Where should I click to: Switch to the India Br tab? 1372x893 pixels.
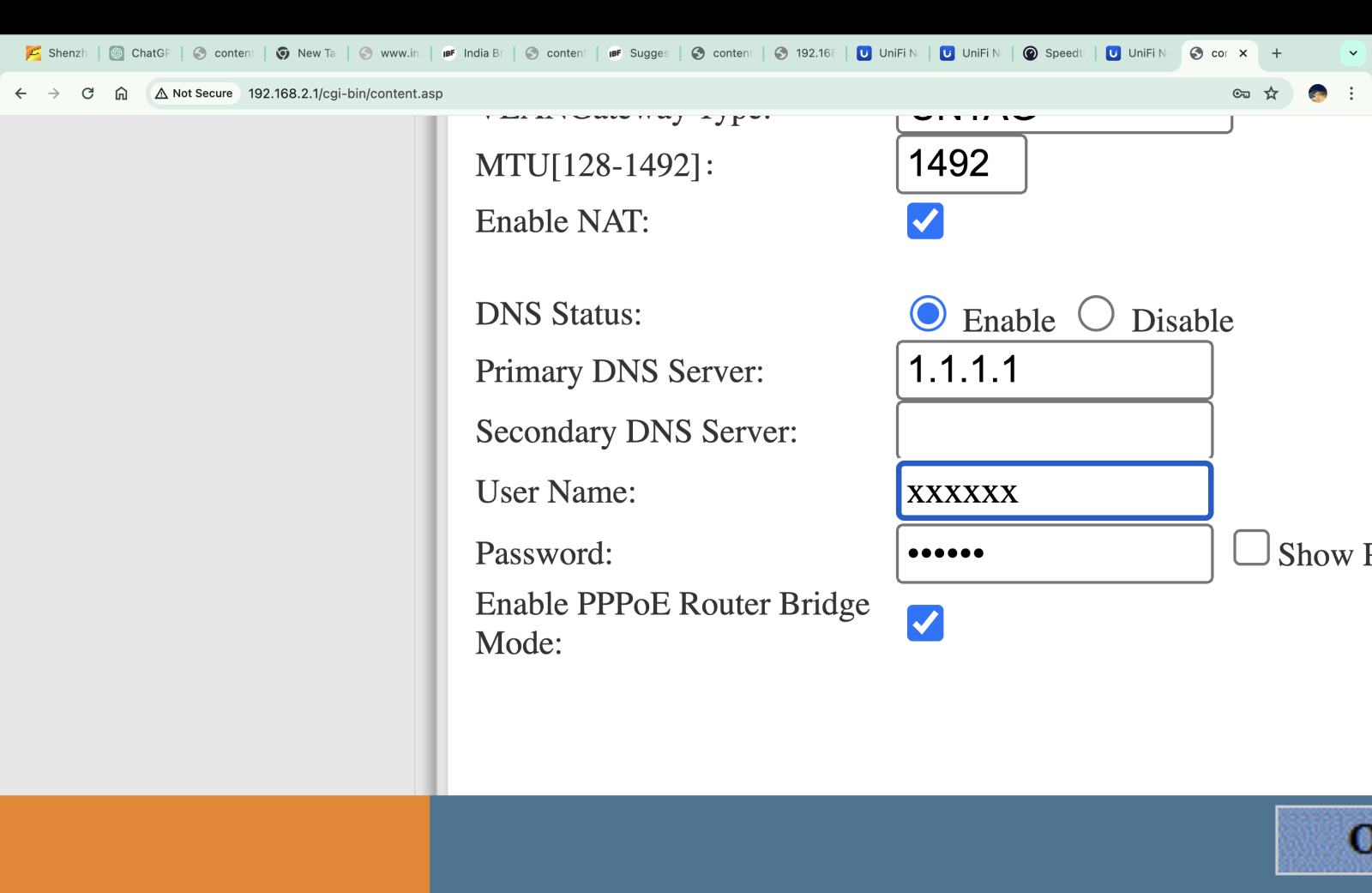(x=472, y=53)
